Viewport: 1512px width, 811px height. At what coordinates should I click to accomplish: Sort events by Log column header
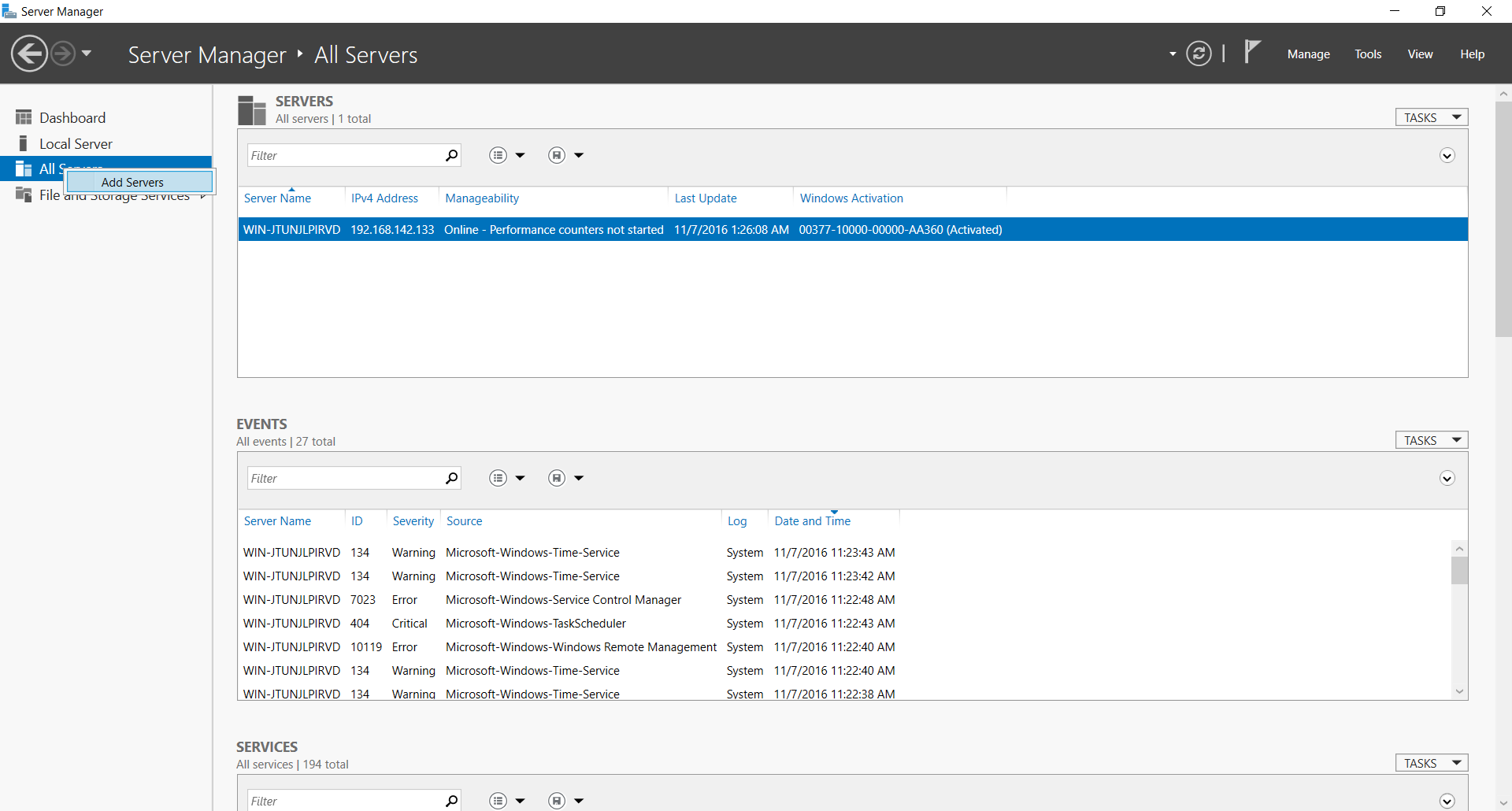[x=737, y=521]
